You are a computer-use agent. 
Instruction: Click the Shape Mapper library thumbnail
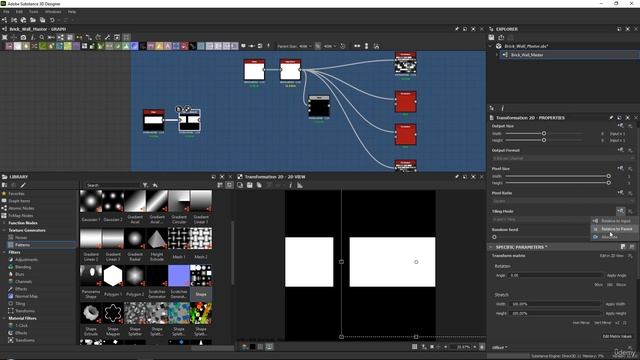pos(113,313)
